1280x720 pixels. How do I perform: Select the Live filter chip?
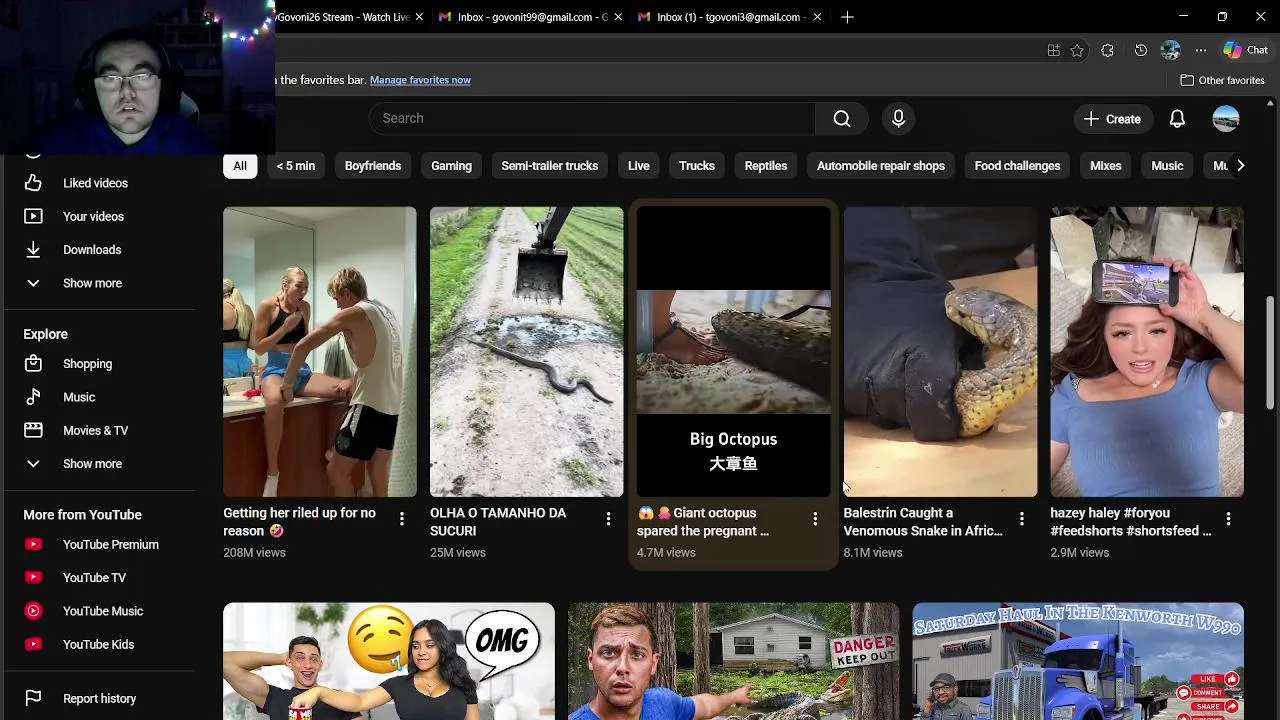[x=639, y=166]
